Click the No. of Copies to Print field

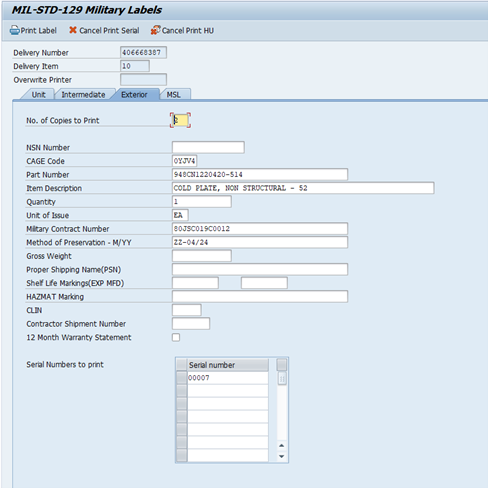coord(180,120)
